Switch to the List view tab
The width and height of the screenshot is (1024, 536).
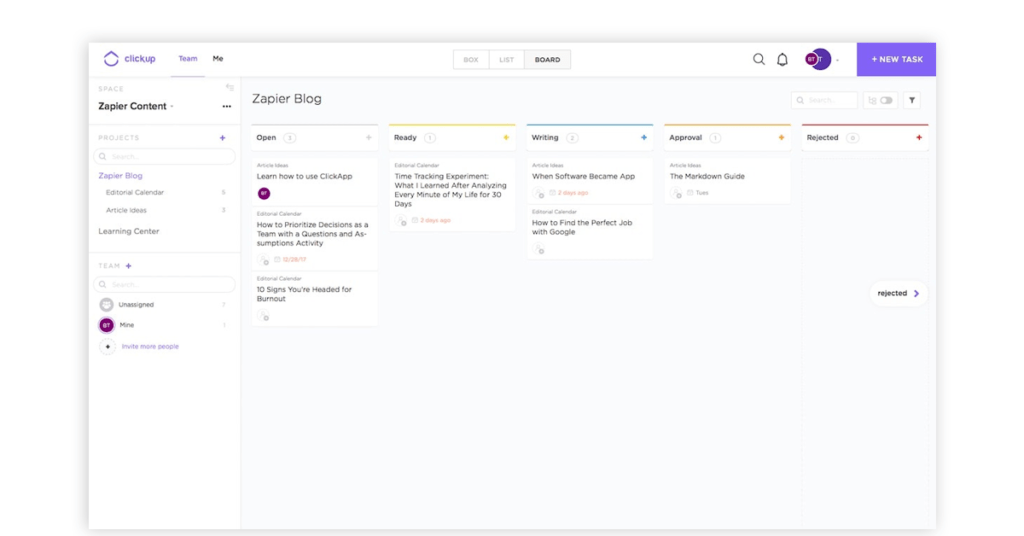pos(506,60)
